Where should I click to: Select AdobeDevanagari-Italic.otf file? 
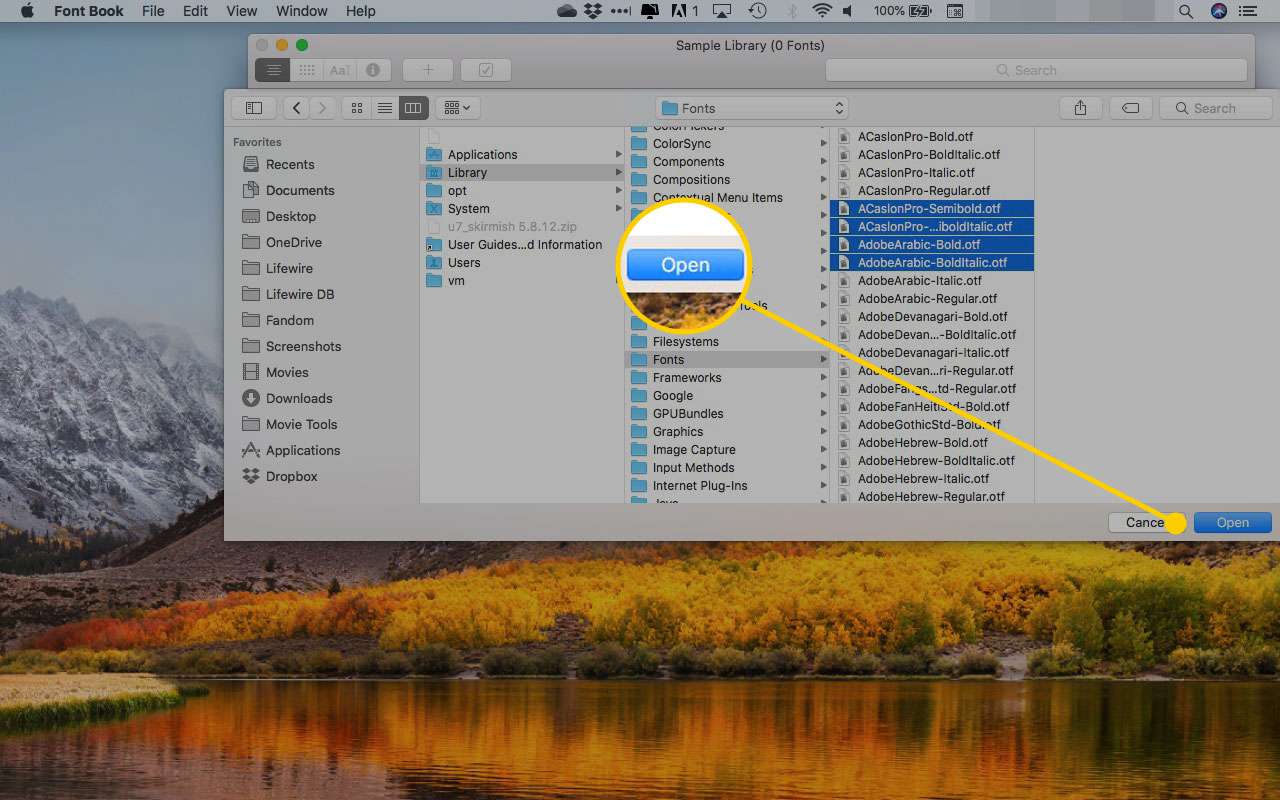pos(932,352)
